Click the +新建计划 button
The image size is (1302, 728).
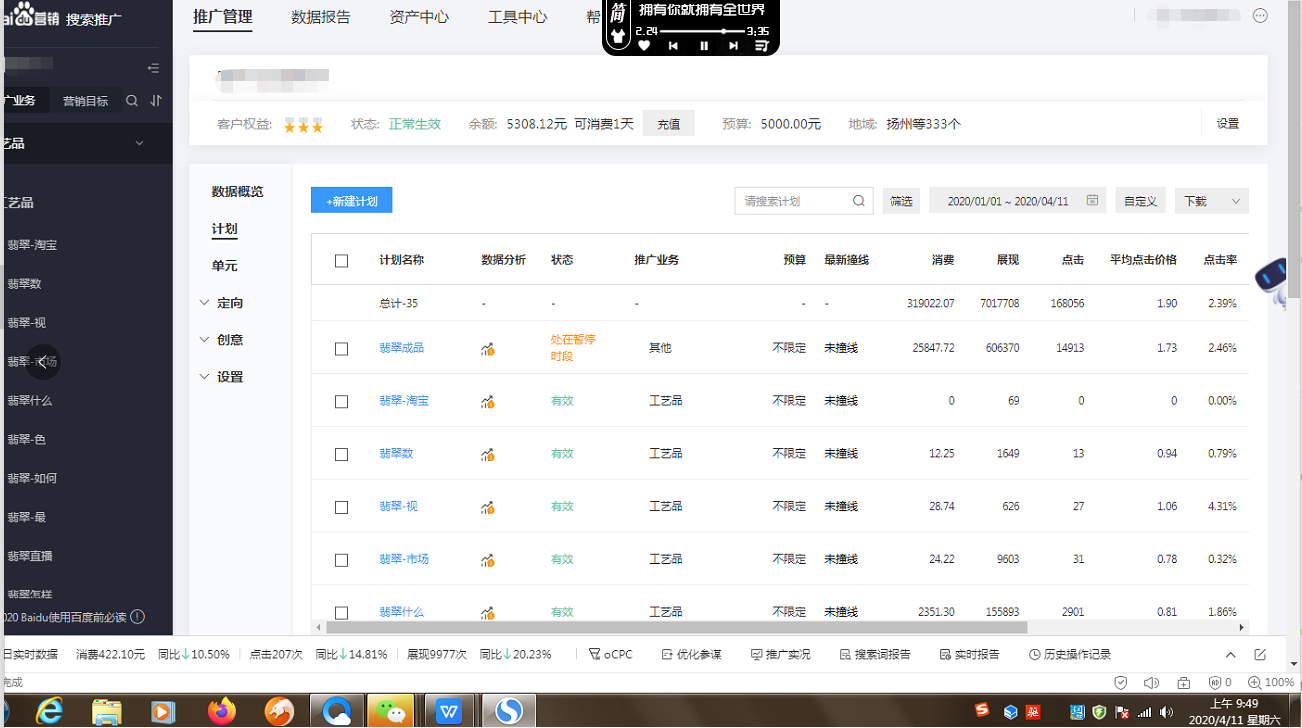click(351, 200)
